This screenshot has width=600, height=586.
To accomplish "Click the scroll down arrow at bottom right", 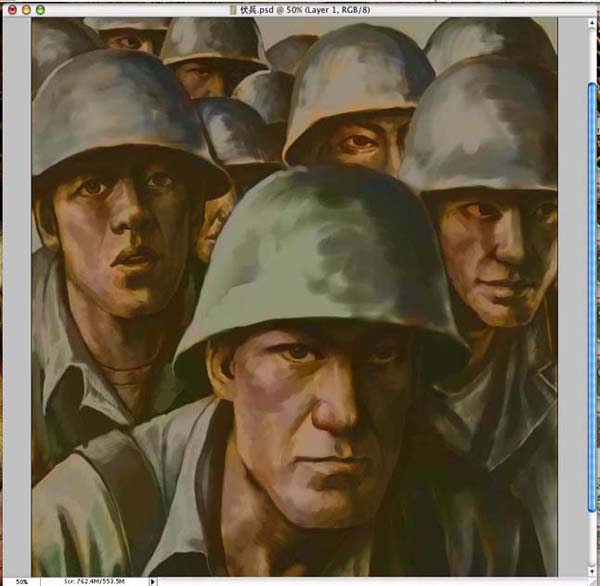I will point(592,572).
